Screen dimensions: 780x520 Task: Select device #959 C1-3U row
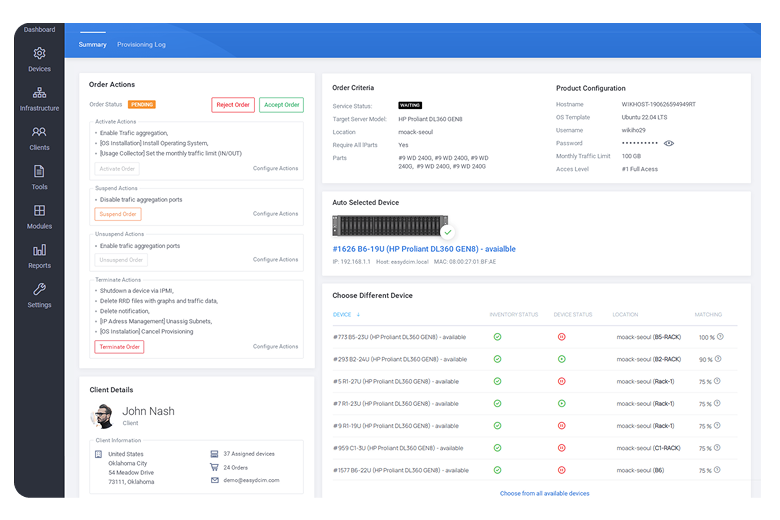coord(535,448)
